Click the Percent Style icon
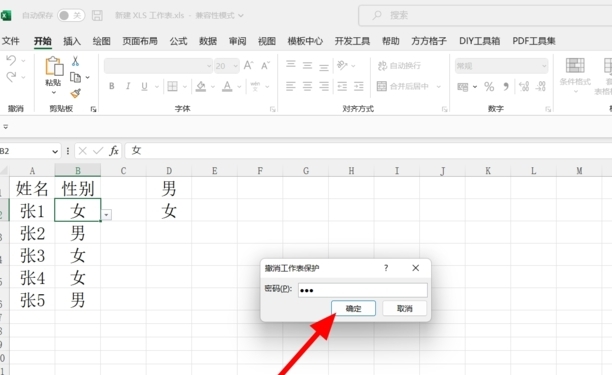 tap(489, 87)
